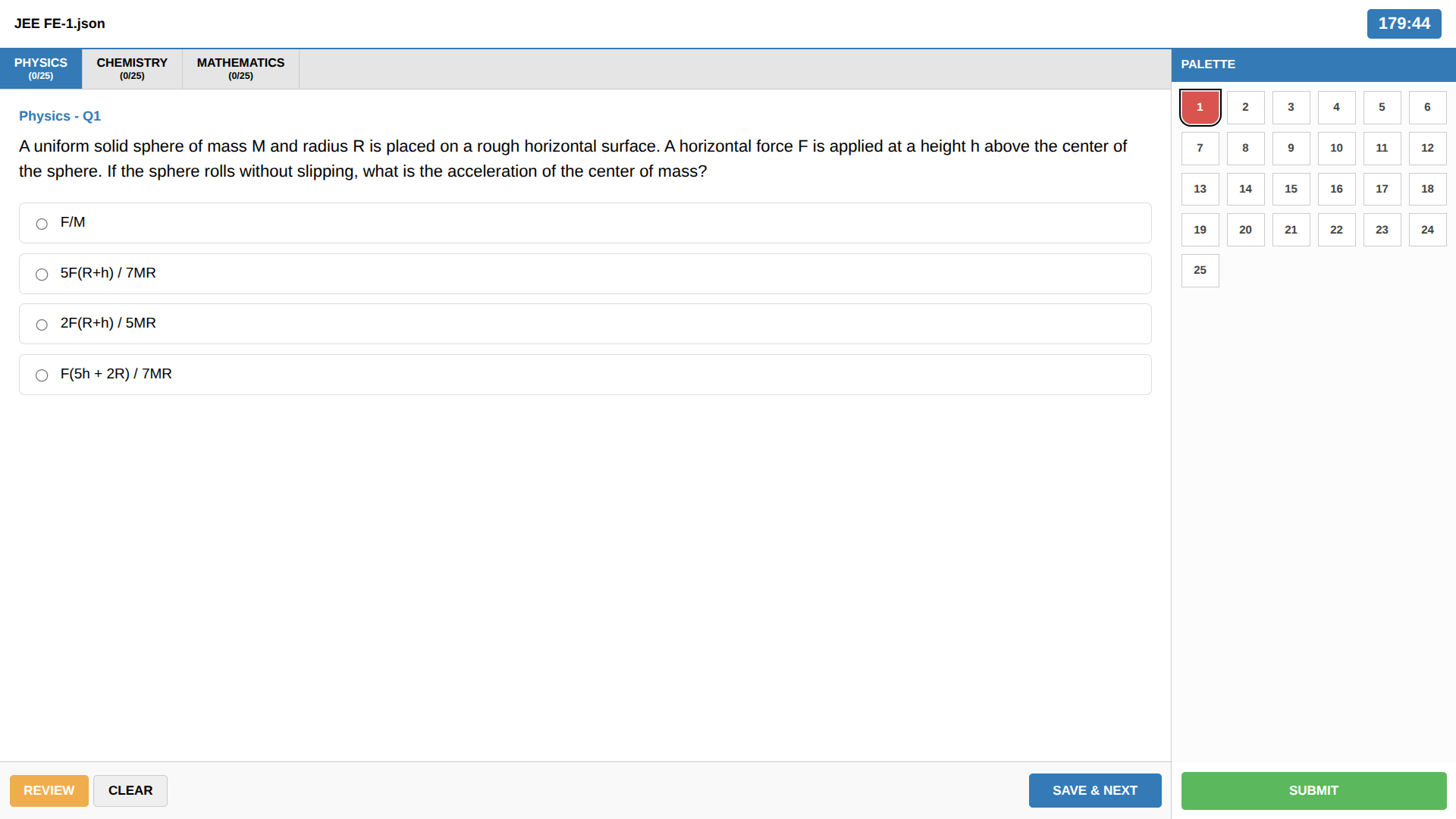
Task: Jump to question 20 in palette
Action: 1245,230
